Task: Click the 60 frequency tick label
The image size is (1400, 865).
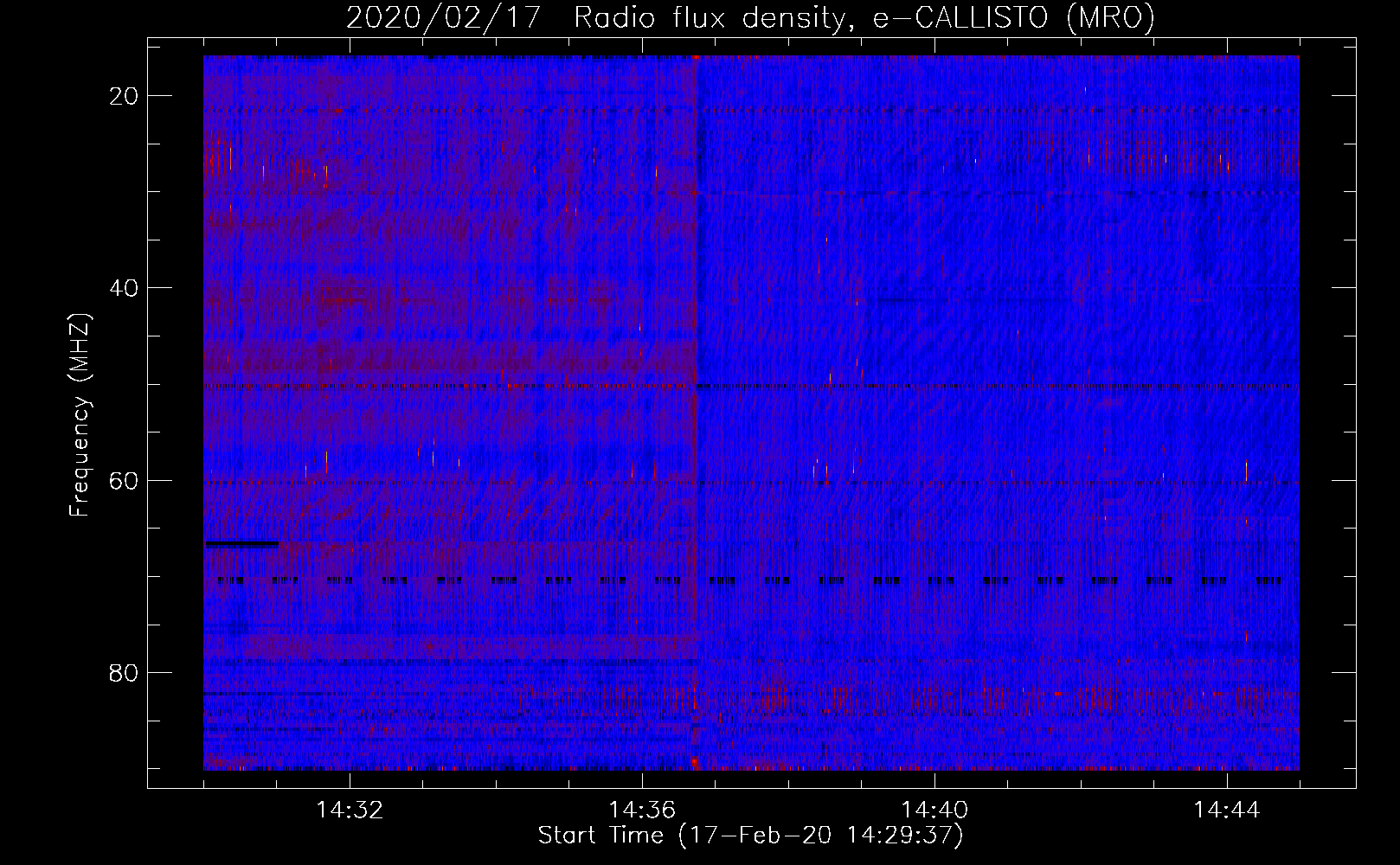Action: 125,480
